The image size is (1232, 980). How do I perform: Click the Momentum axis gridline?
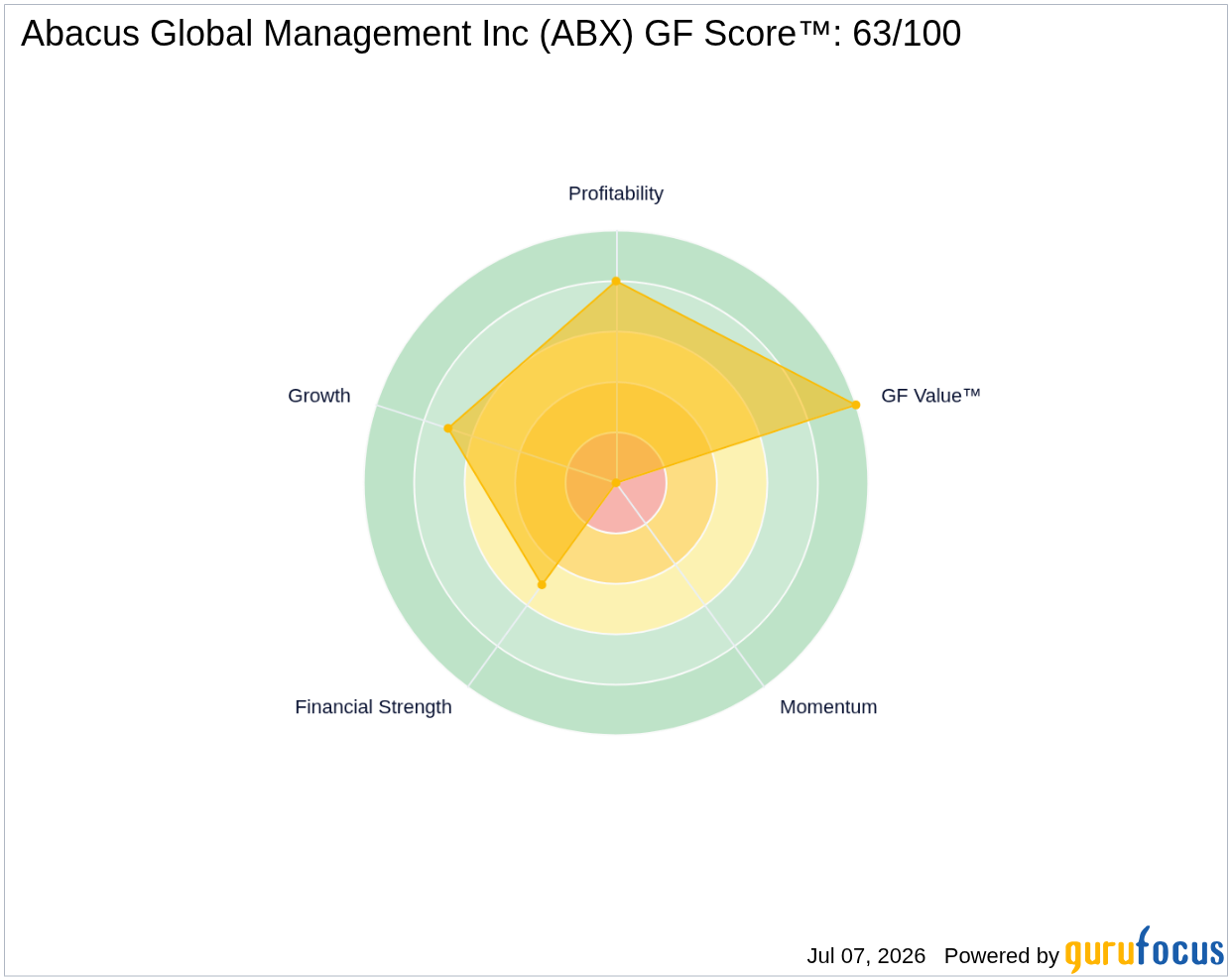coord(689,585)
